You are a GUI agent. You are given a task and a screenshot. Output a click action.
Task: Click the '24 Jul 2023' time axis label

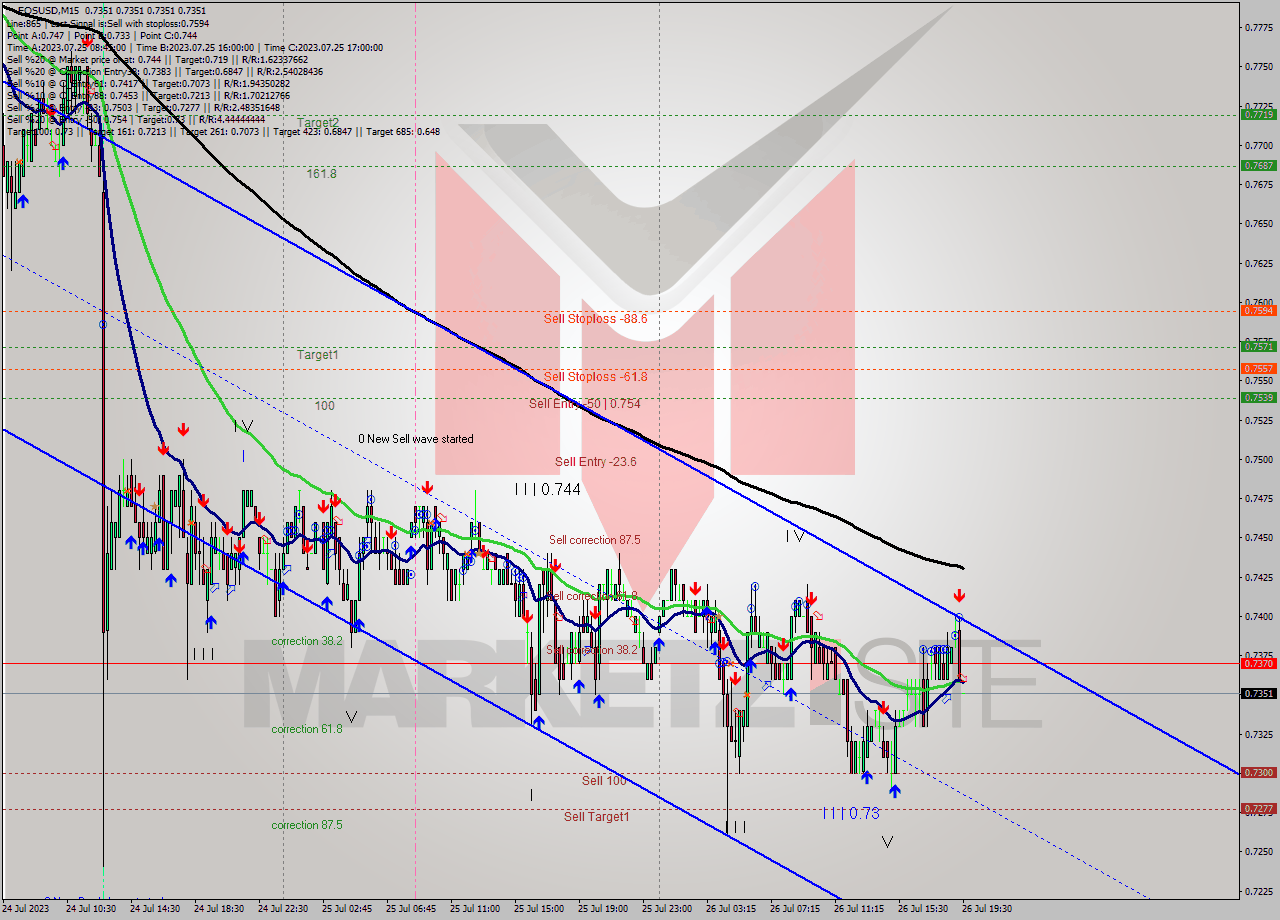(x=27, y=909)
